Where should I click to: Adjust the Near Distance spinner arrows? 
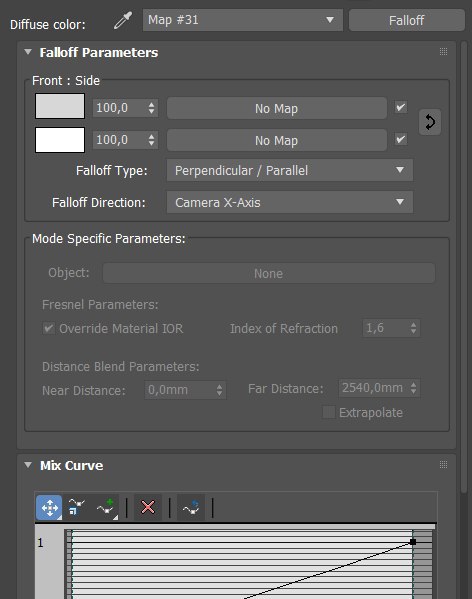220,390
